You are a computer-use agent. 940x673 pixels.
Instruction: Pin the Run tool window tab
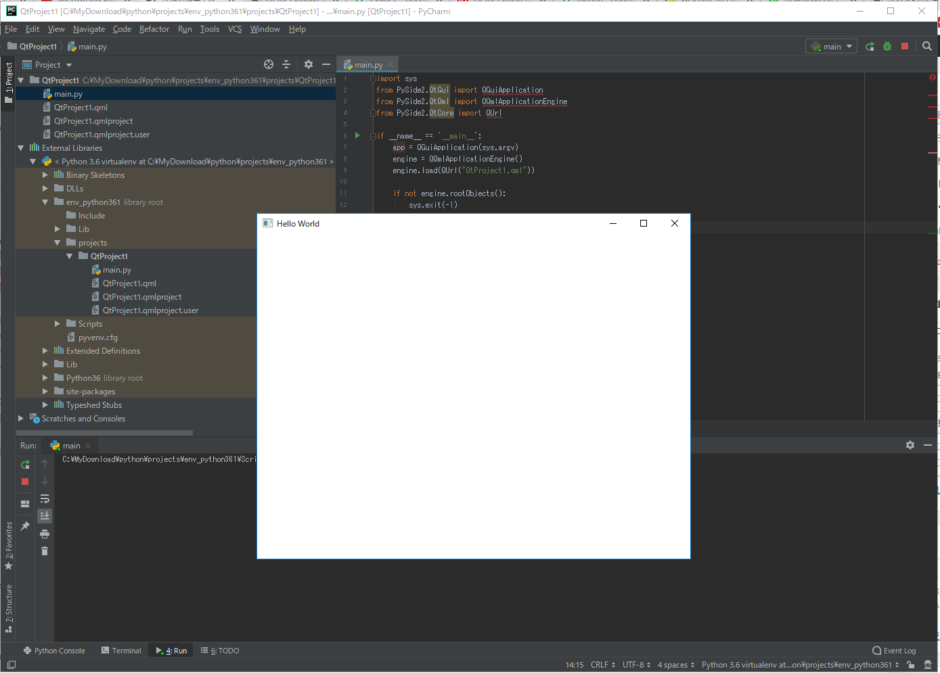(x=25, y=524)
